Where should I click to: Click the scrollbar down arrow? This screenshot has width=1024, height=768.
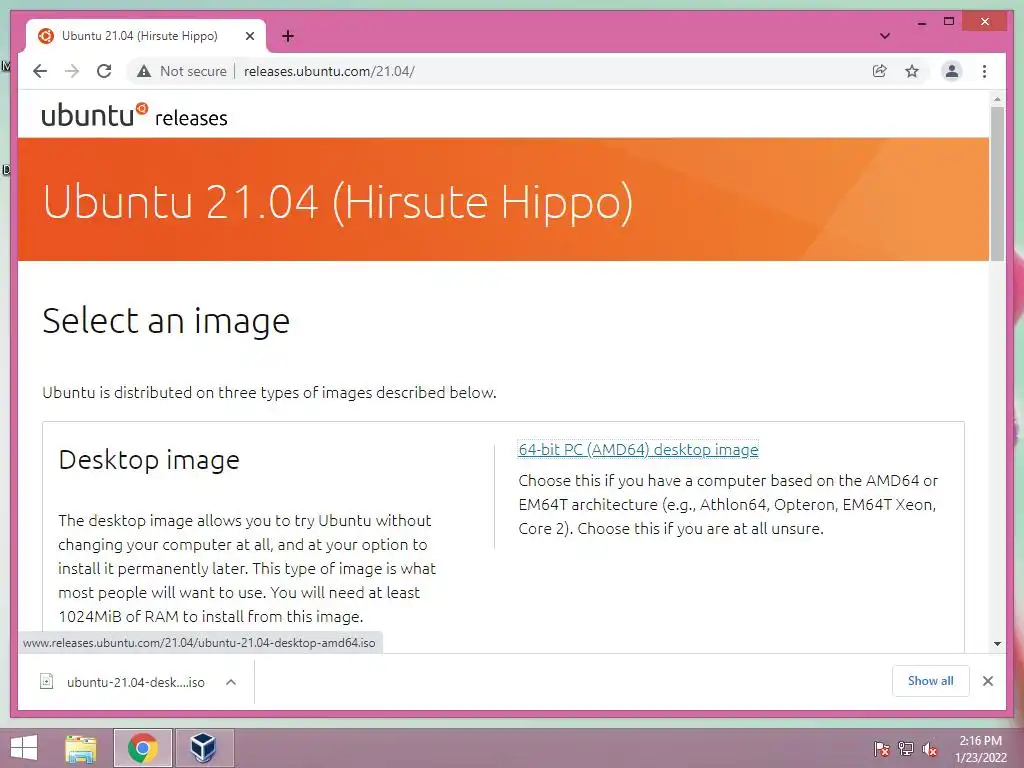point(997,644)
